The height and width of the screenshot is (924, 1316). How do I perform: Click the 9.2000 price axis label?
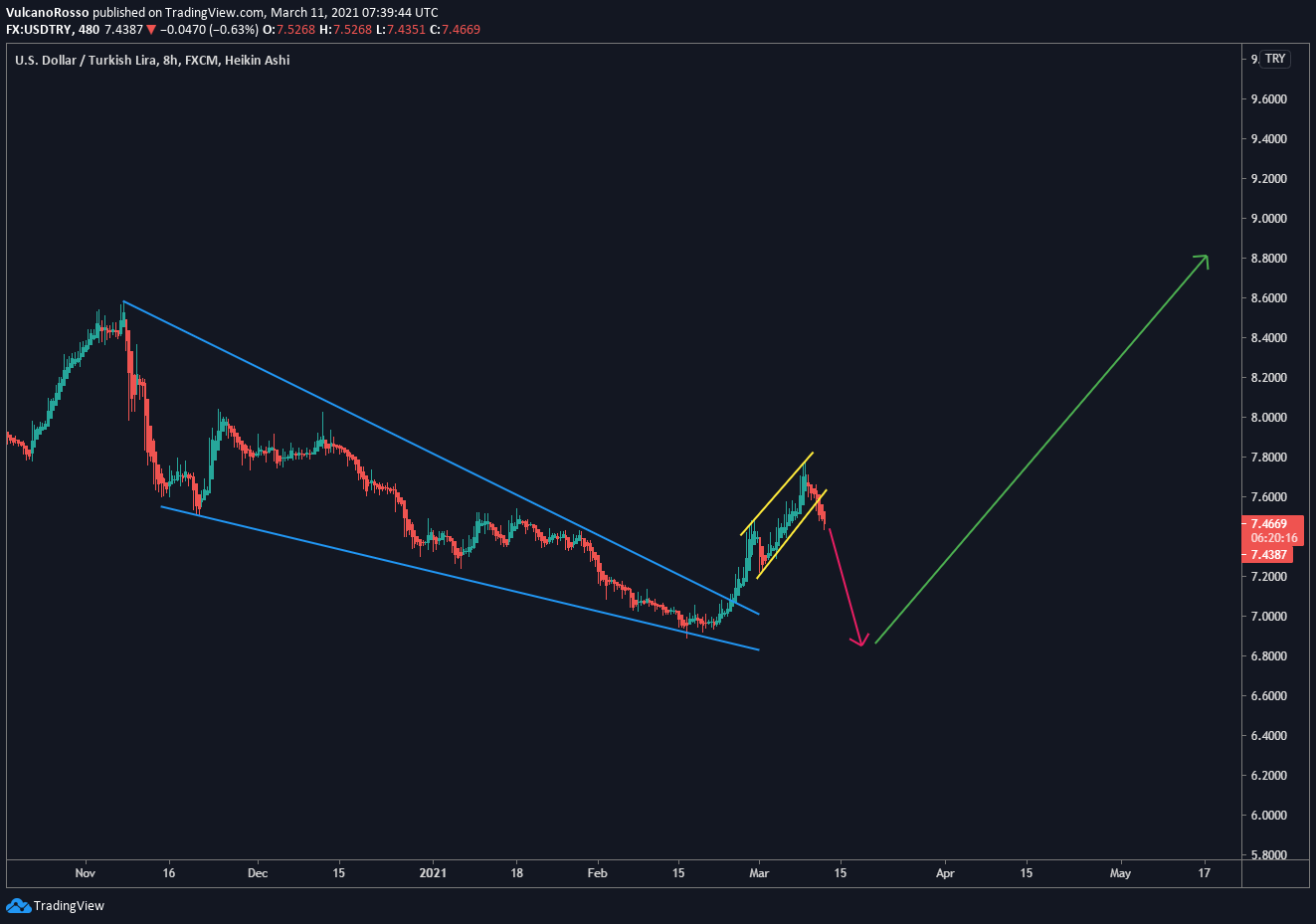point(1269,179)
